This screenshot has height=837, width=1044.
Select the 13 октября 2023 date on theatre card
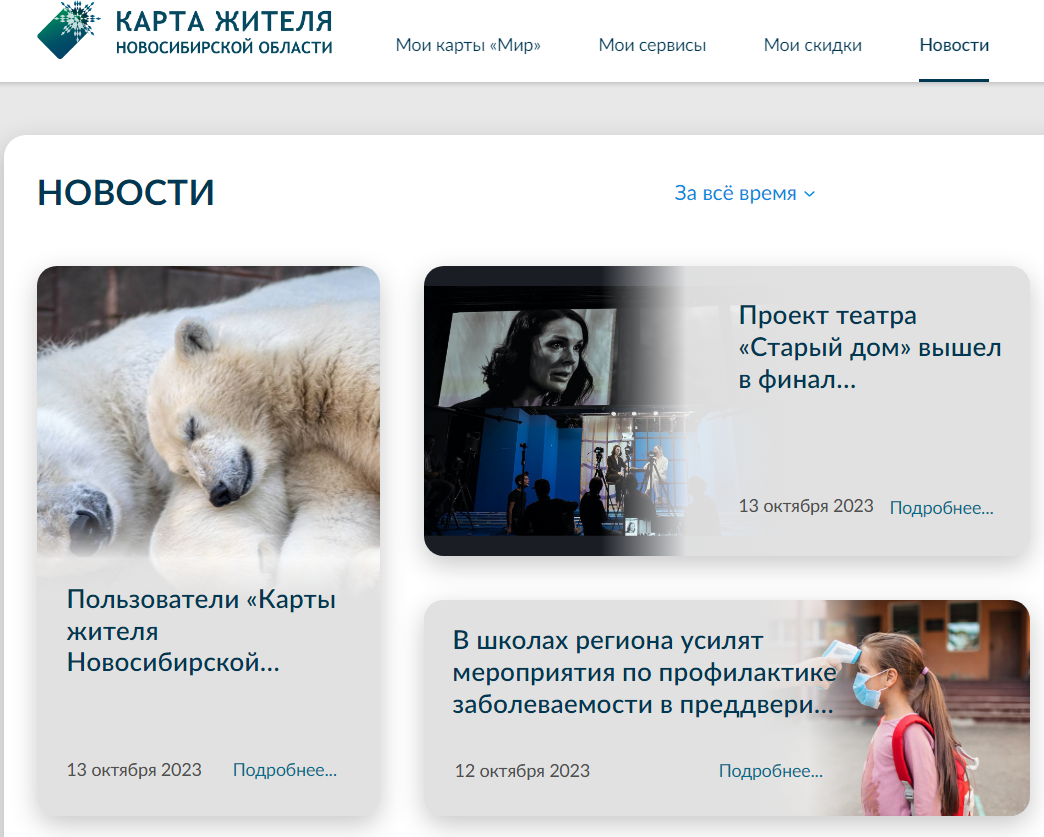tap(806, 506)
